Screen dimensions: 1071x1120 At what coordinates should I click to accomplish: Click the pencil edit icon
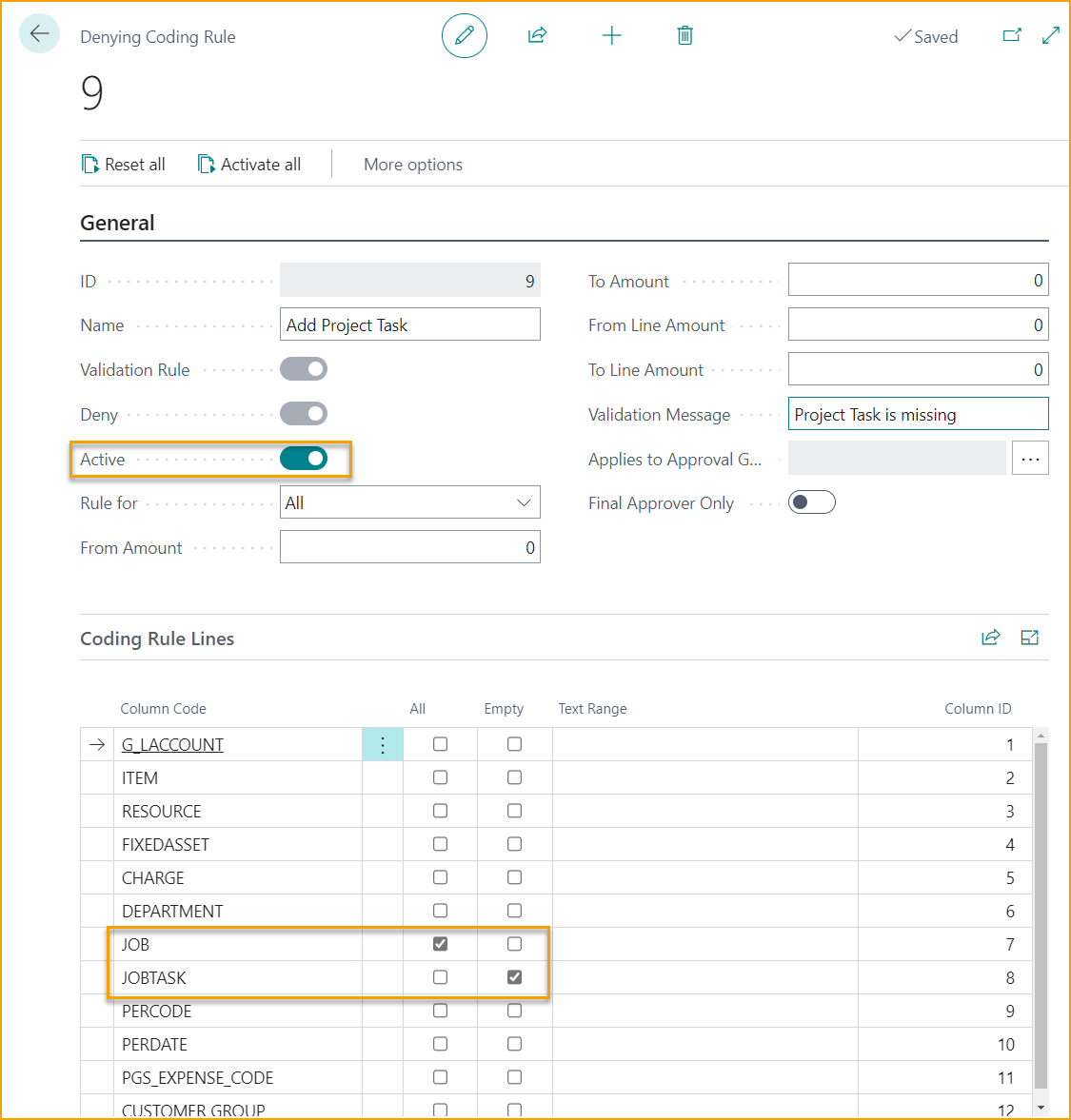click(x=465, y=36)
